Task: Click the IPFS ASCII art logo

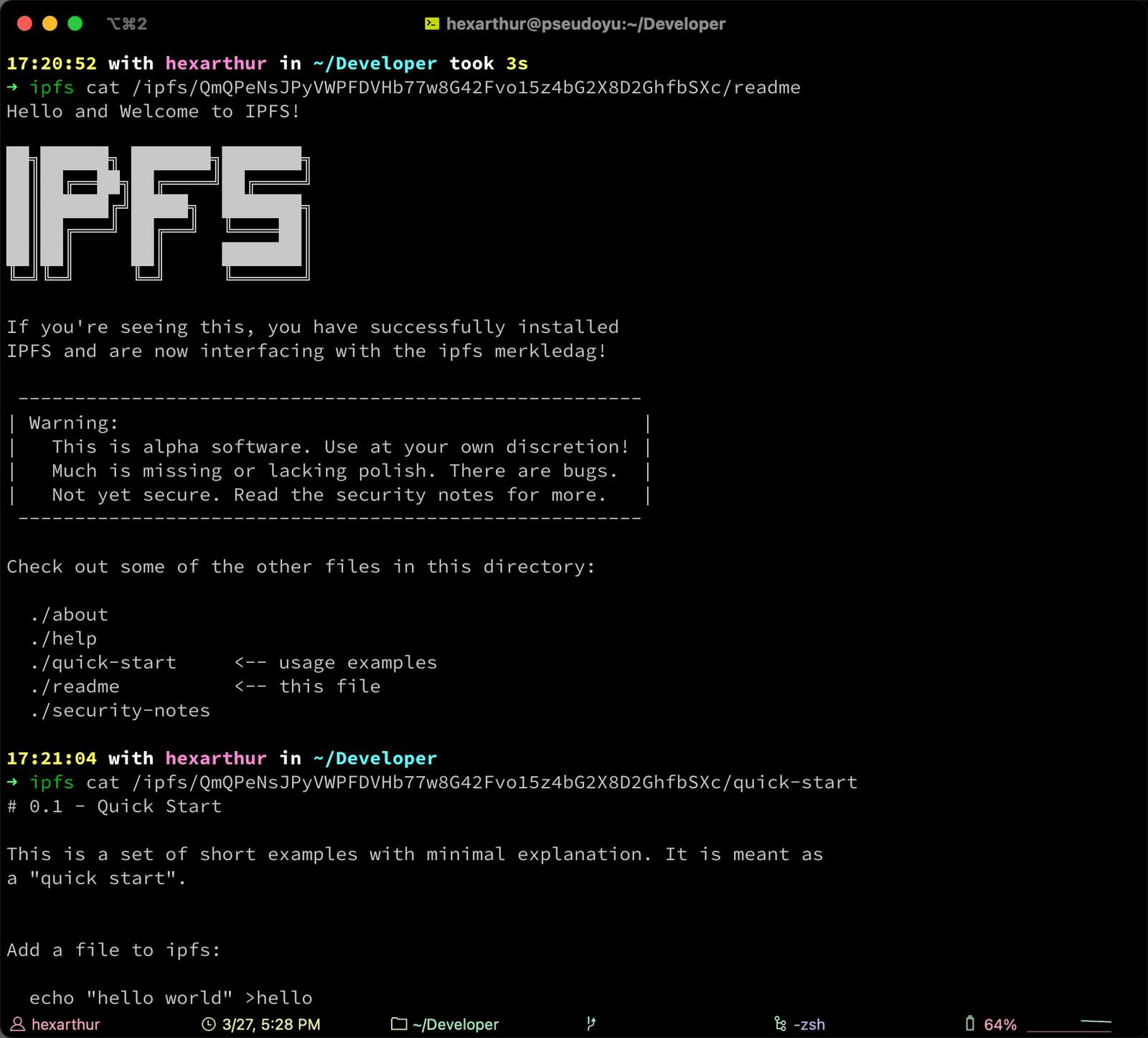Action: click(x=159, y=213)
